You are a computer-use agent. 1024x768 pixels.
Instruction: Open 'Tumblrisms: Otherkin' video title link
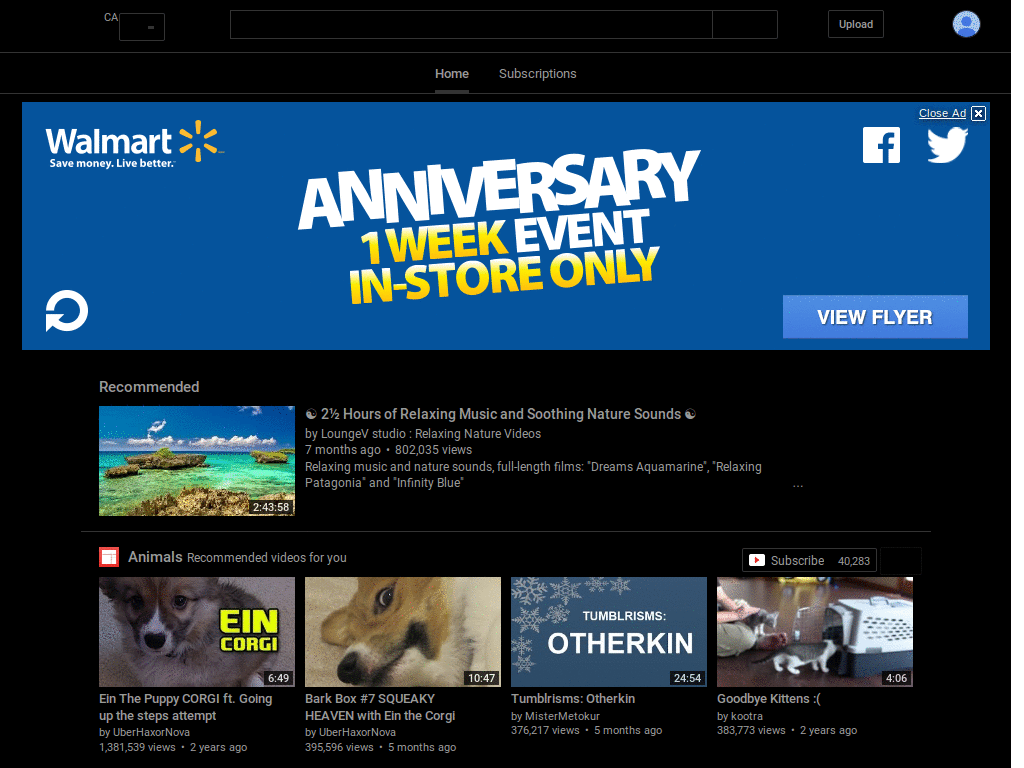pyautogui.click(x=573, y=699)
